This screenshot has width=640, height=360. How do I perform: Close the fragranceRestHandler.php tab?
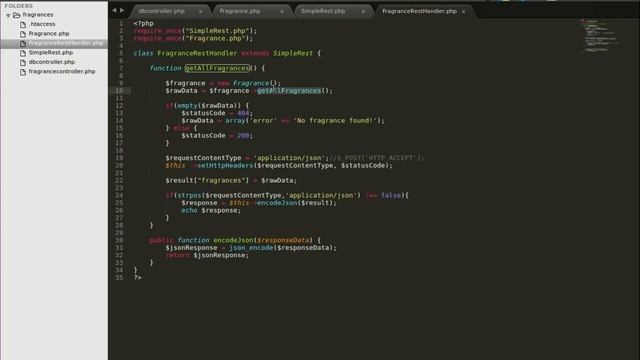coord(463,12)
